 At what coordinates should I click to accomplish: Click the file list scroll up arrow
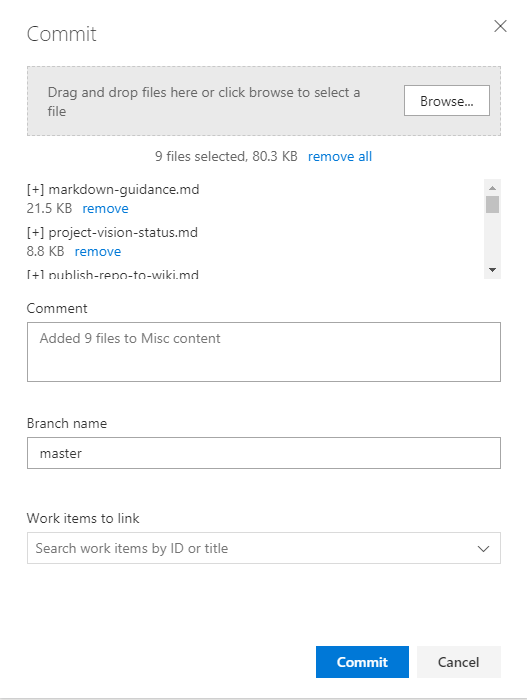tap(493, 188)
